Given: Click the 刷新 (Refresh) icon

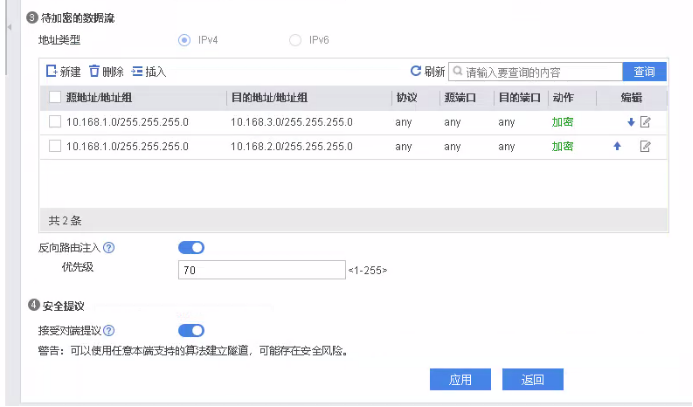Looking at the screenshot, I should [416, 72].
